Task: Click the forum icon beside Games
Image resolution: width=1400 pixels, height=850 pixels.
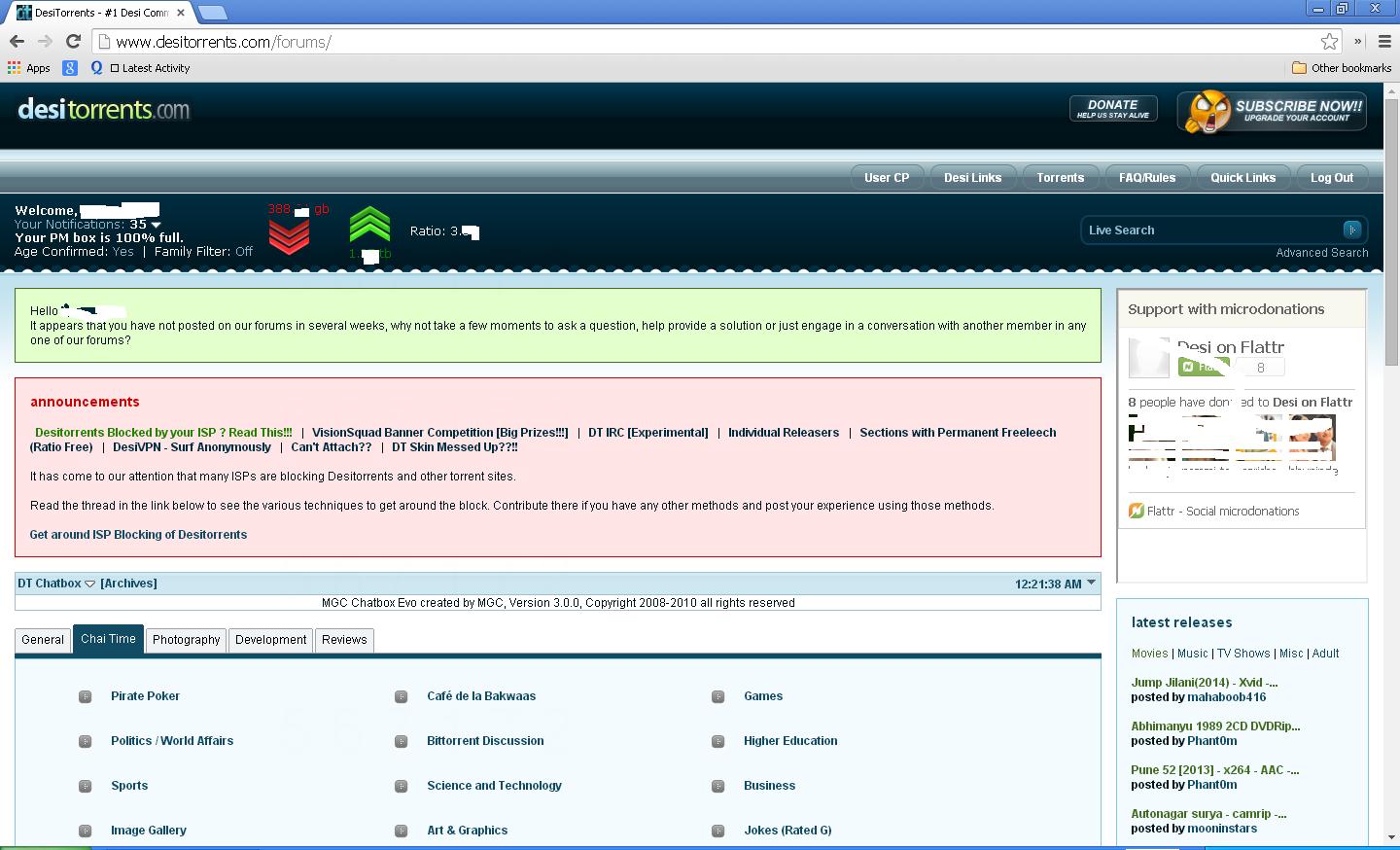Action: point(717,696)
